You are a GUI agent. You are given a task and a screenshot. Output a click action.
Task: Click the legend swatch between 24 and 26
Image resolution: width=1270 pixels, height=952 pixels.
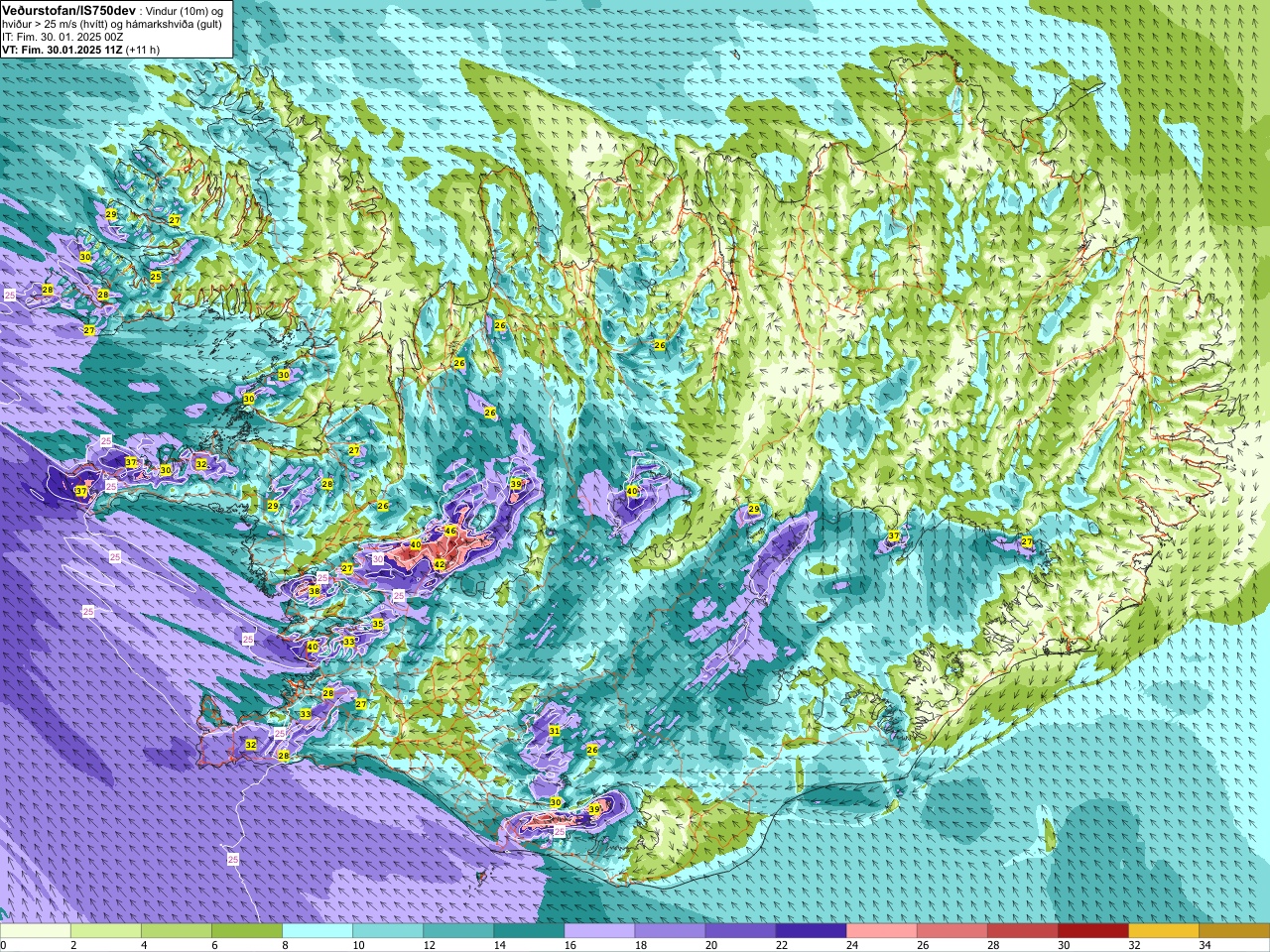881,931
